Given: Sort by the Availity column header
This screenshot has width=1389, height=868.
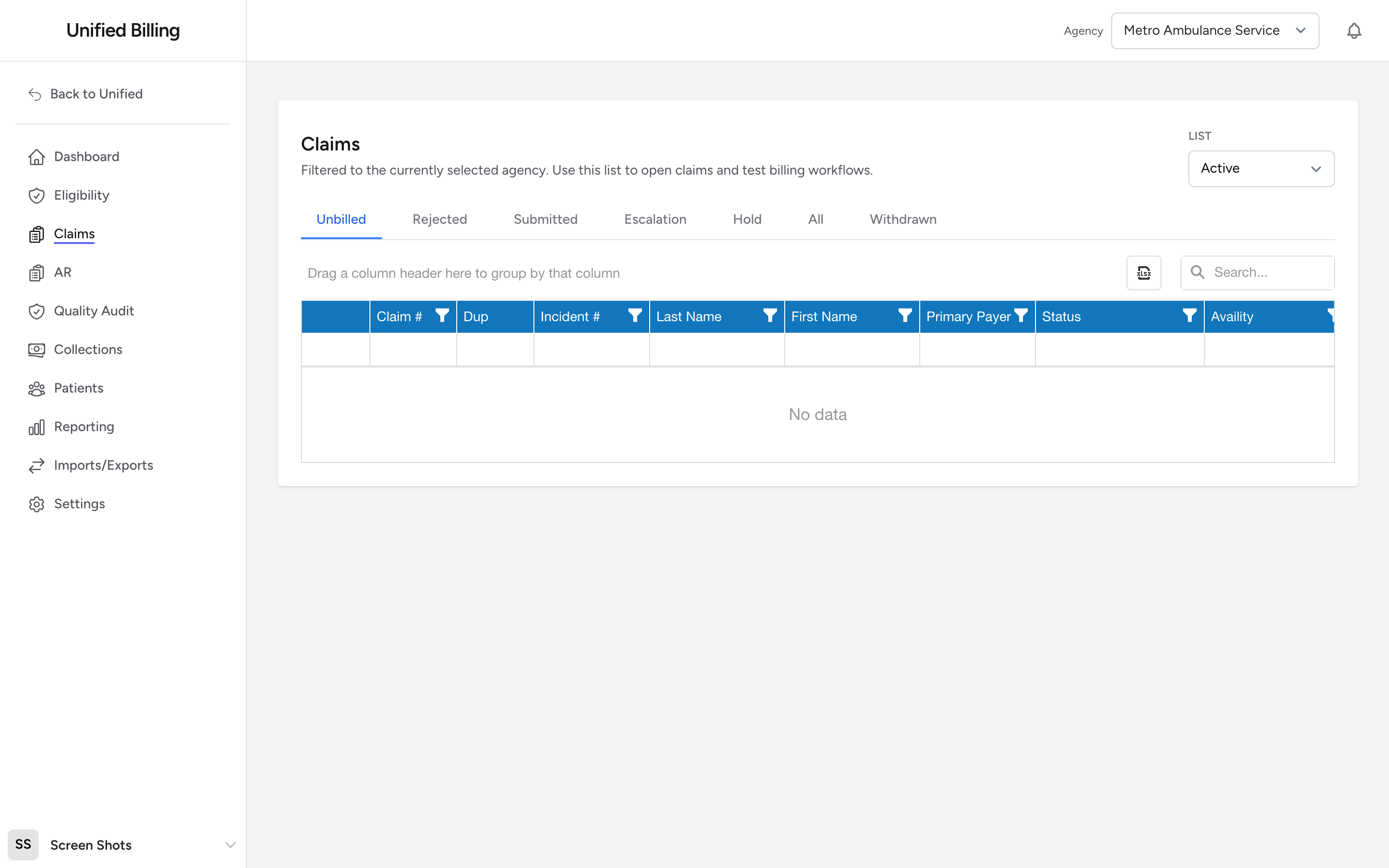Looking at the screenshot, I should coord(1268,316).
